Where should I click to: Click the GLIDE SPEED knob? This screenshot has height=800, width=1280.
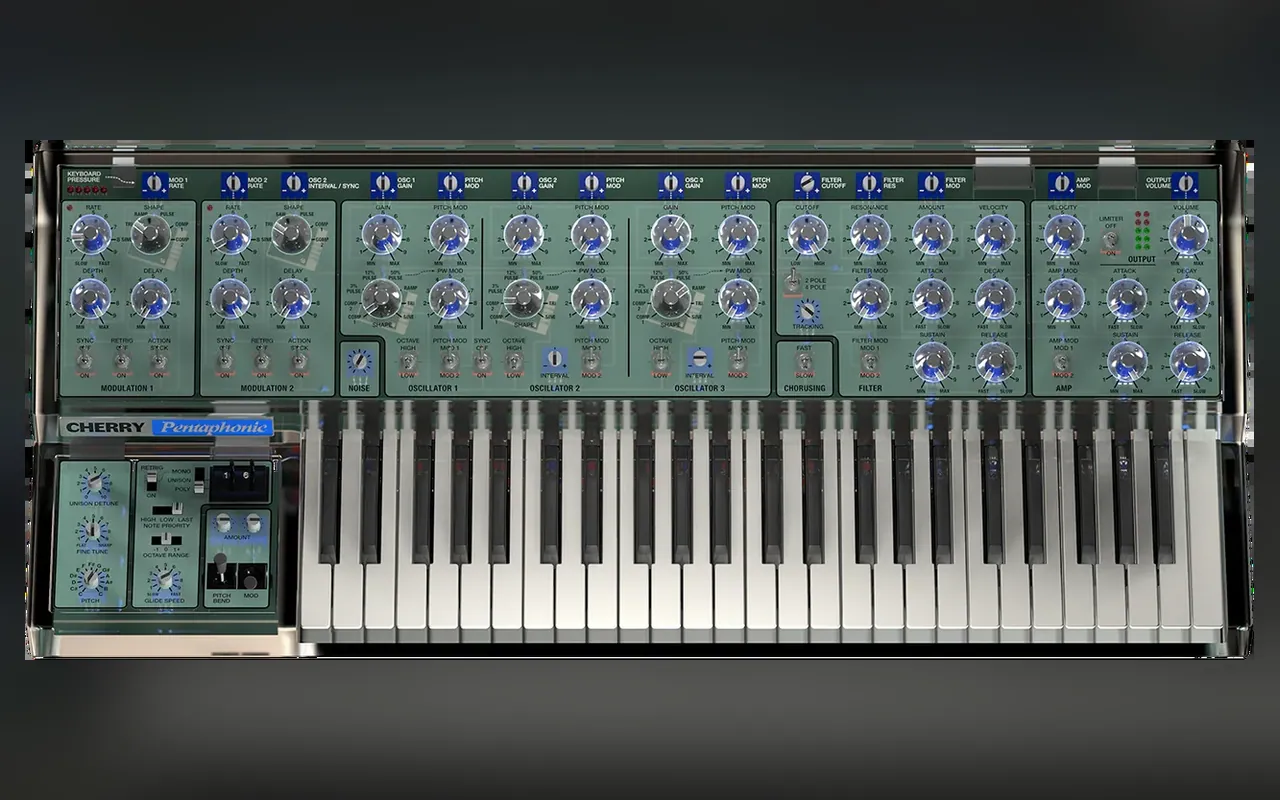(165, 578)
